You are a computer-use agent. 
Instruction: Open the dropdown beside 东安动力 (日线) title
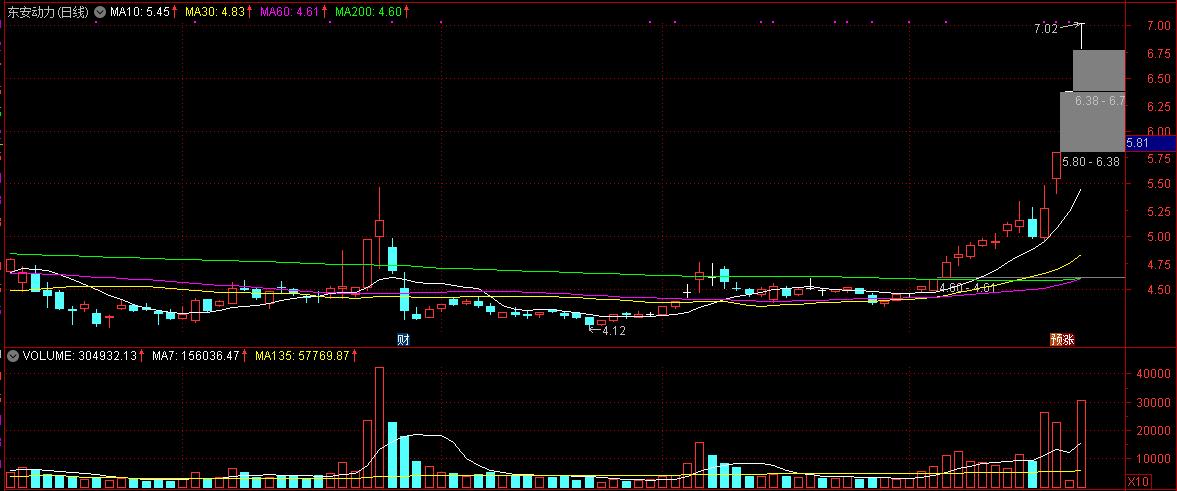100,12
